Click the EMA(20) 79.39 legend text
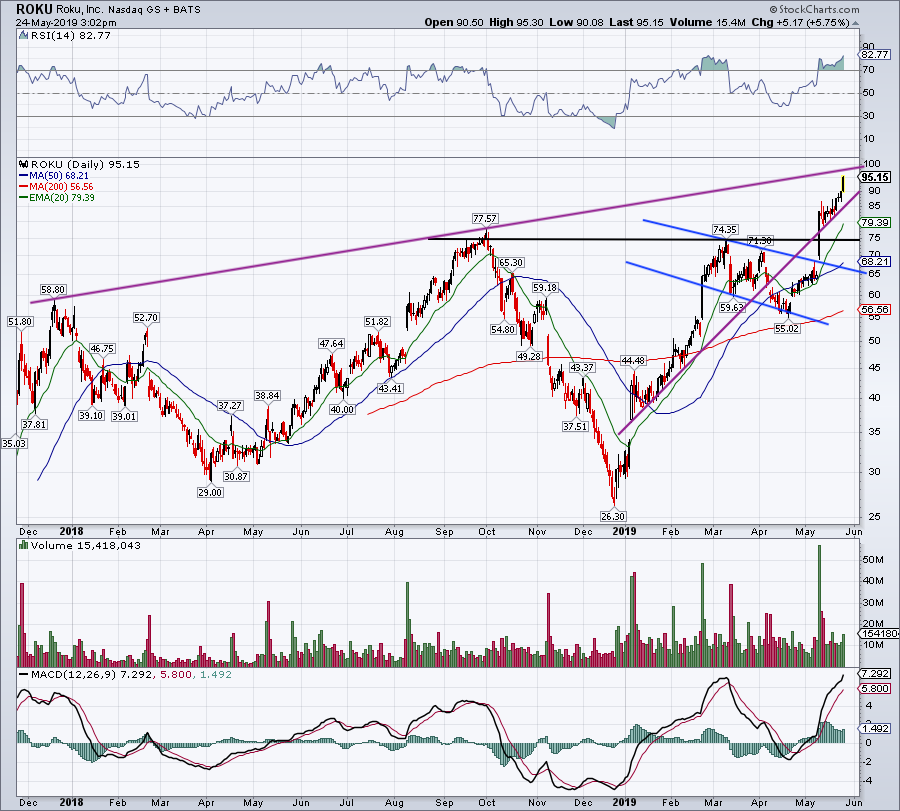Screen dimensions: 900x811 coord(61,197)
